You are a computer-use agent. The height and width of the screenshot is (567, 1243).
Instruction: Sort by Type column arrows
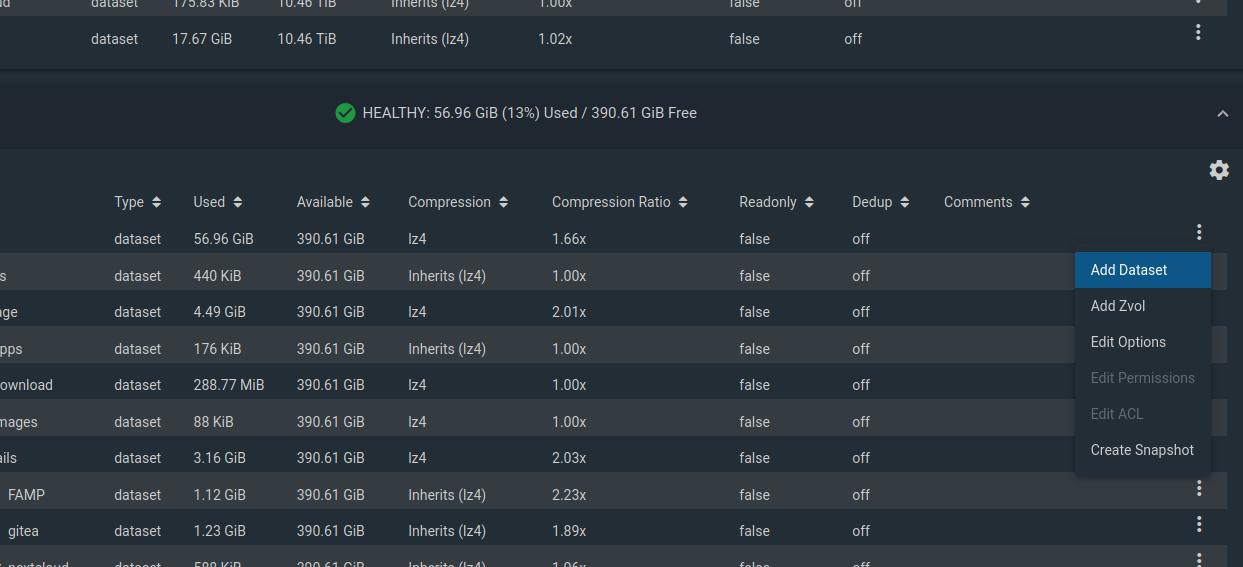(156, 202)
